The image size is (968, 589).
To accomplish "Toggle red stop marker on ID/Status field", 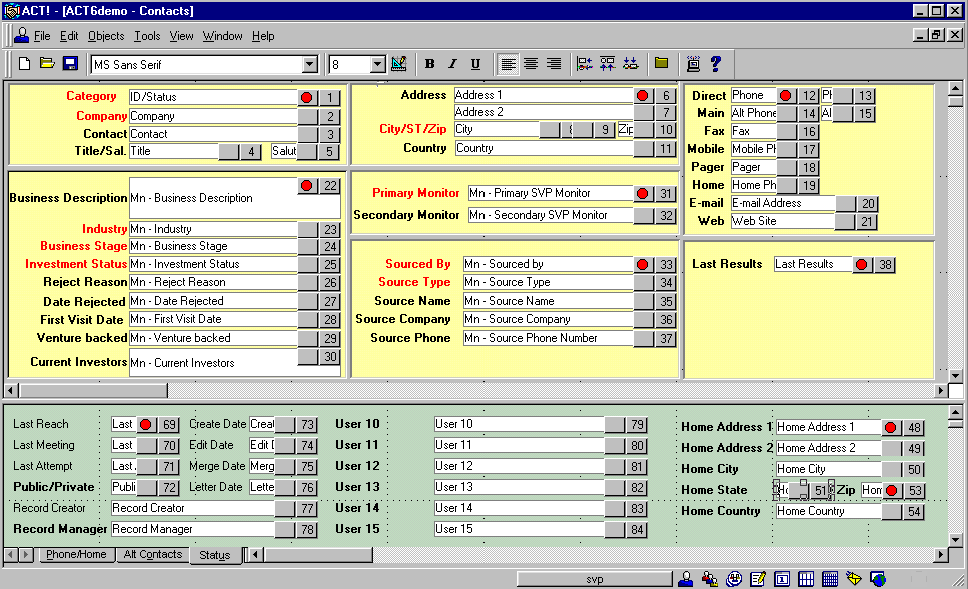I will (307, 98).
